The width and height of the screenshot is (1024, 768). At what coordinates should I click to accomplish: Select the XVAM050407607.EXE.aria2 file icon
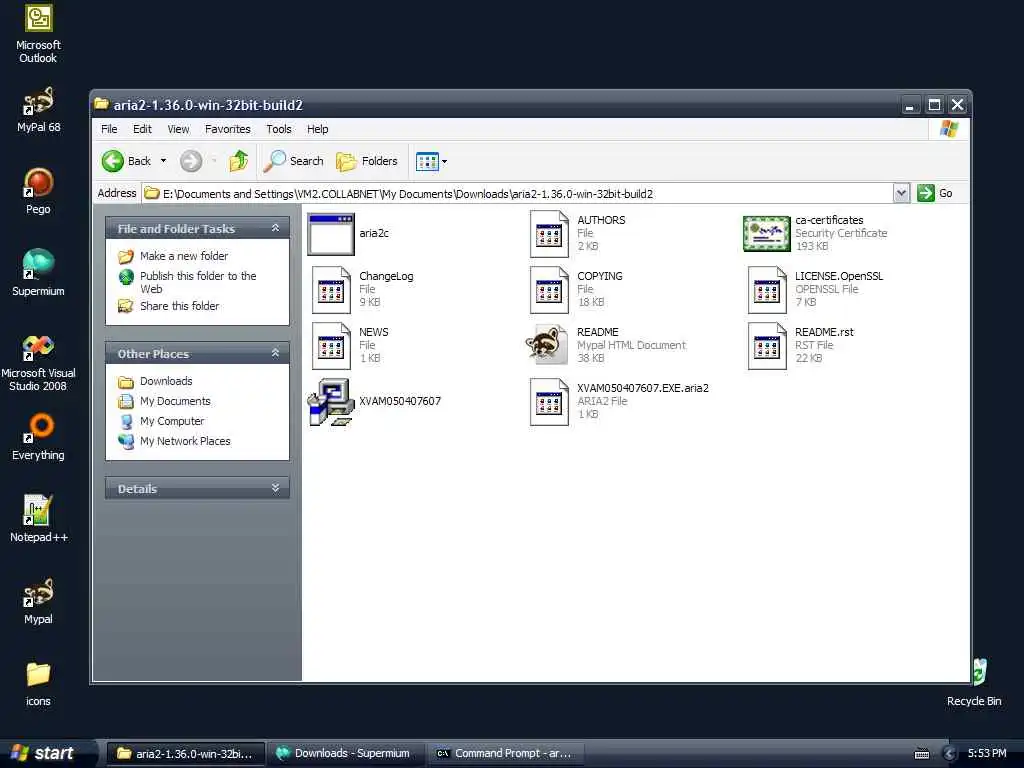pos(549,402)
